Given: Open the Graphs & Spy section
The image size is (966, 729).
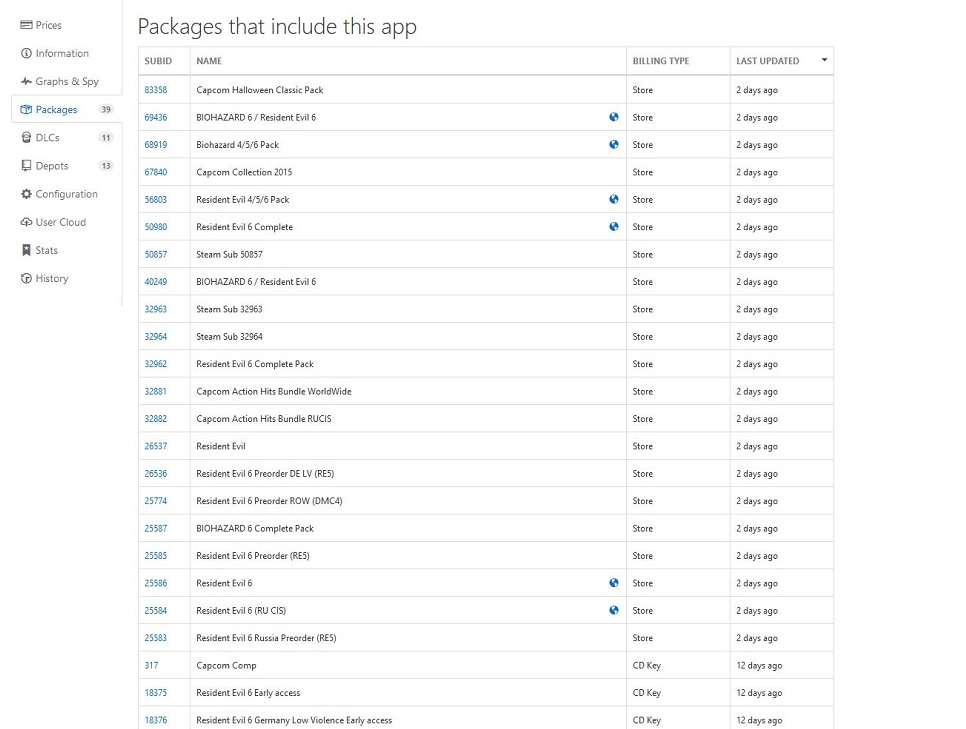Looking at the screenshot, I should pos(66,82).
